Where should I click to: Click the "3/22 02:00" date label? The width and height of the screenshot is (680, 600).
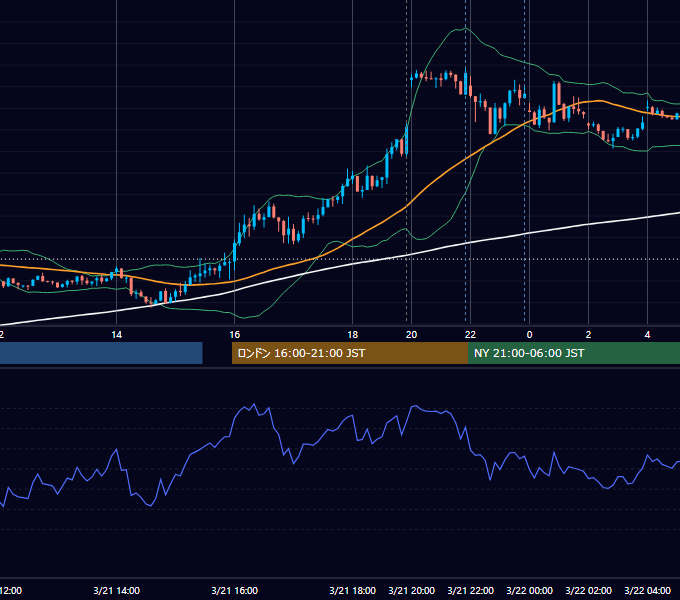tap(588, 590)
